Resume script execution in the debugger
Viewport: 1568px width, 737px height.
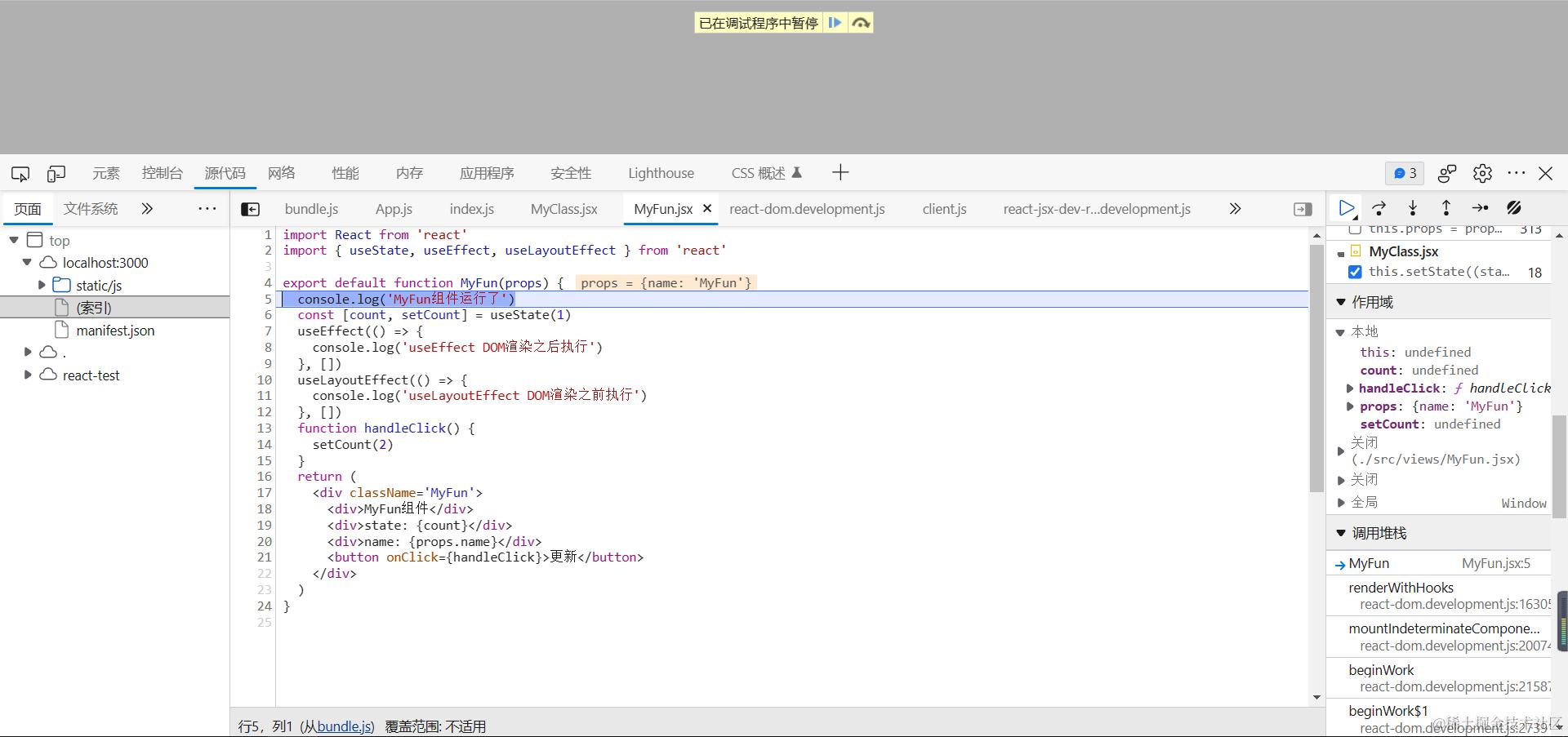[1347, 208]
